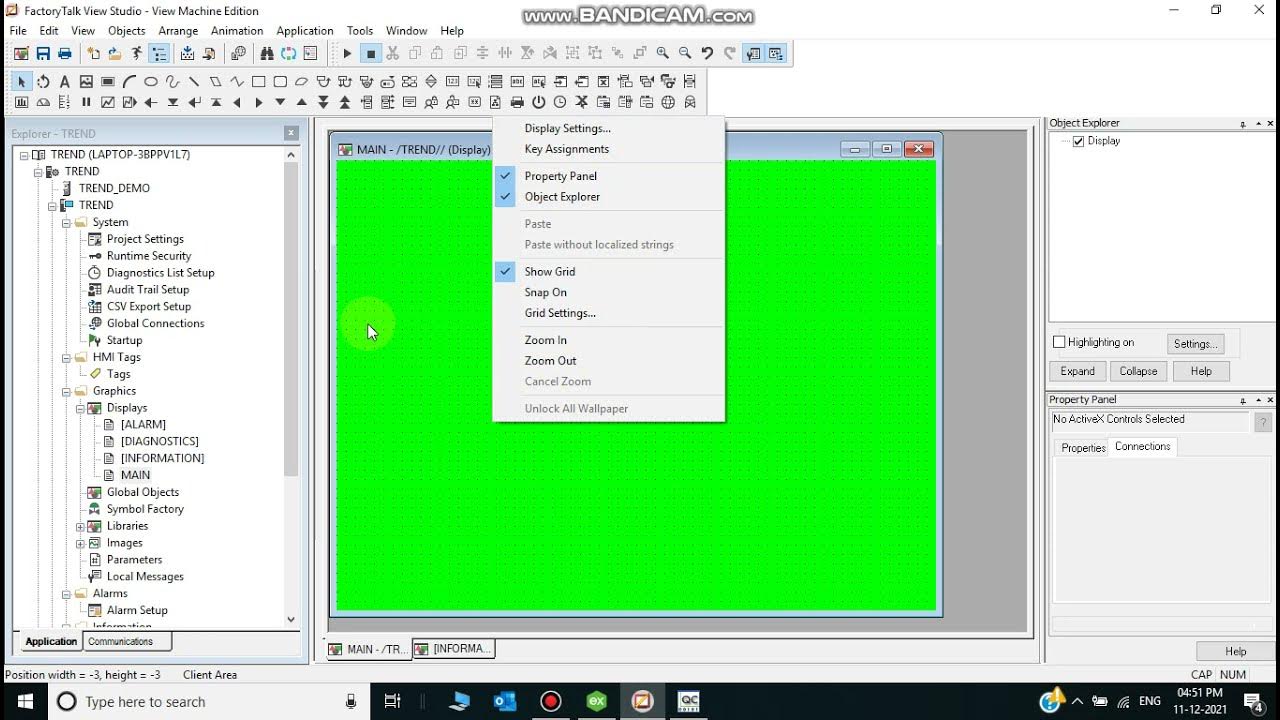Select the Ellipse drawing tool
Image resolution: width=1280 pixels, height=720 pixels.
coord(151,82)
